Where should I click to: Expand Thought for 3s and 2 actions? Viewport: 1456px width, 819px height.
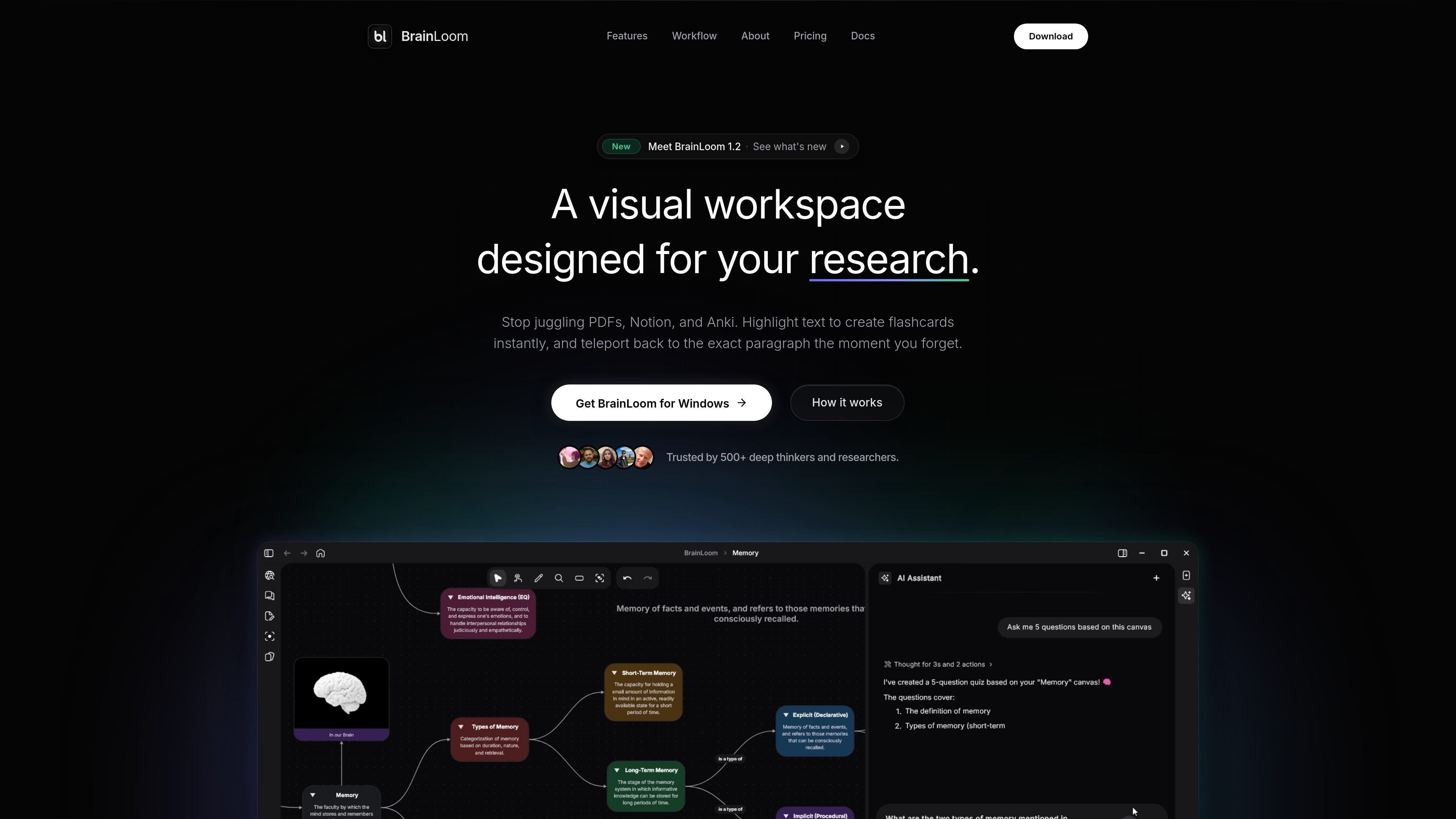938,664
